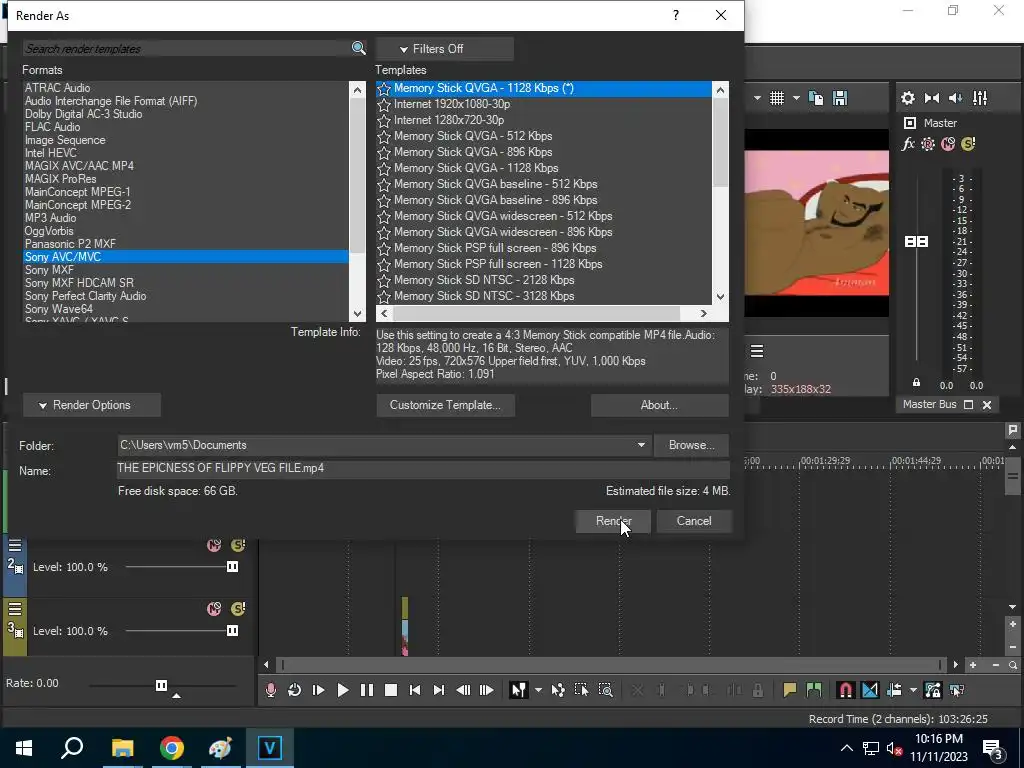Copy snapshot to clipboard in preview
1024x768 pixels.
(816, 98)
